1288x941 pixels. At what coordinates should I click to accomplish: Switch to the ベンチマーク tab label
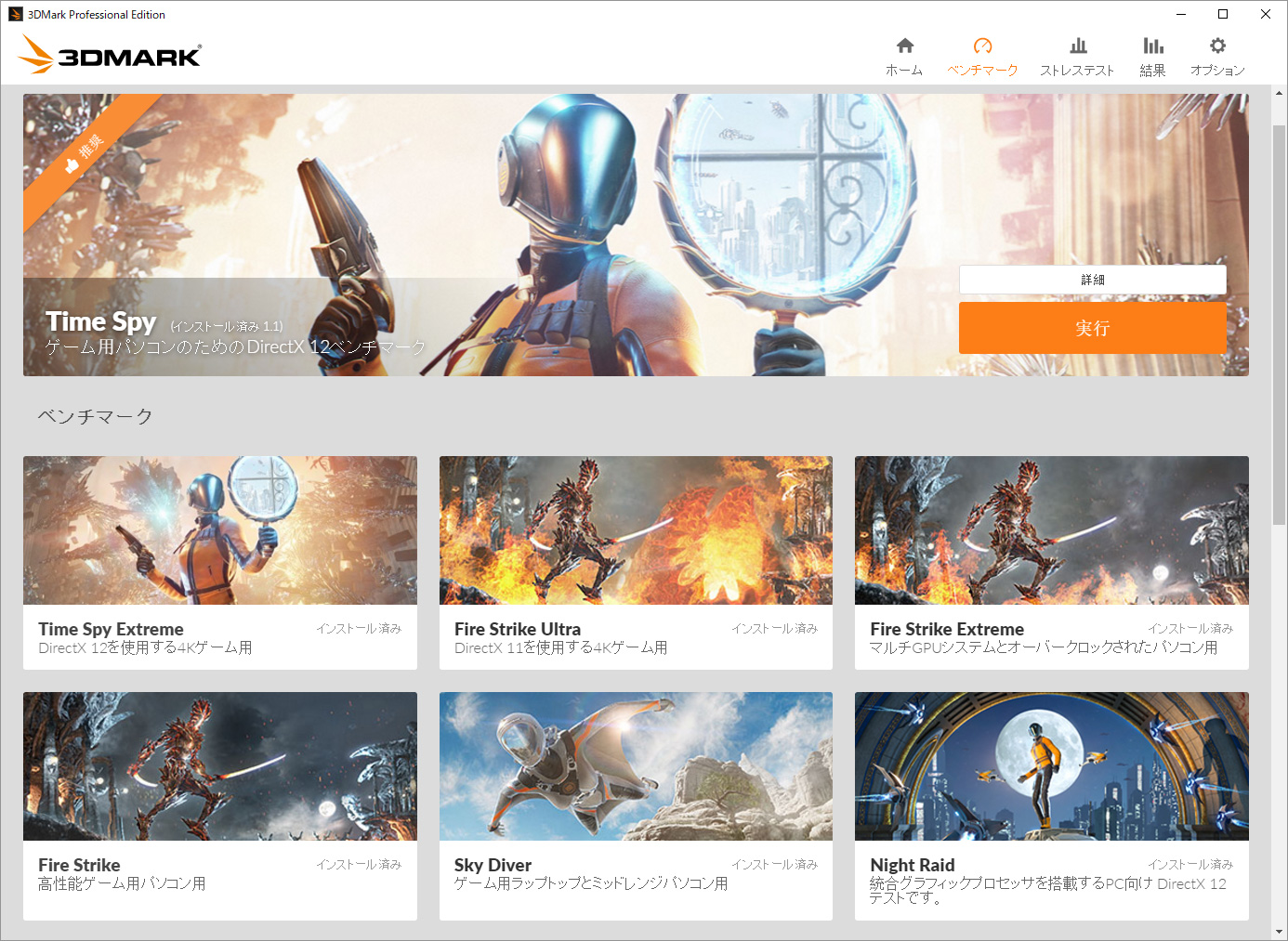click(x=982, y=71)
